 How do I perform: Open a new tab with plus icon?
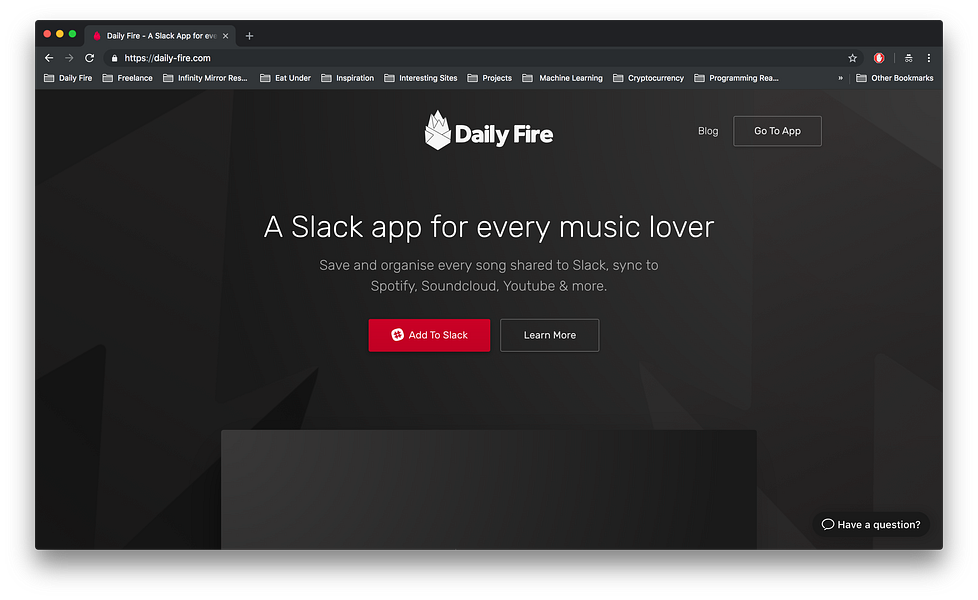249,36
